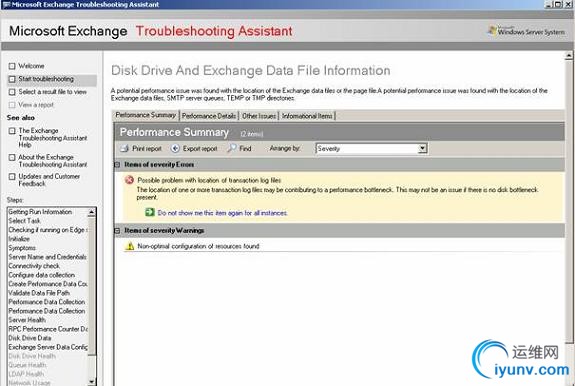Select 'Create Performance Data Co...' step
This screenshot has width=575, height=386.
(48, 284)
